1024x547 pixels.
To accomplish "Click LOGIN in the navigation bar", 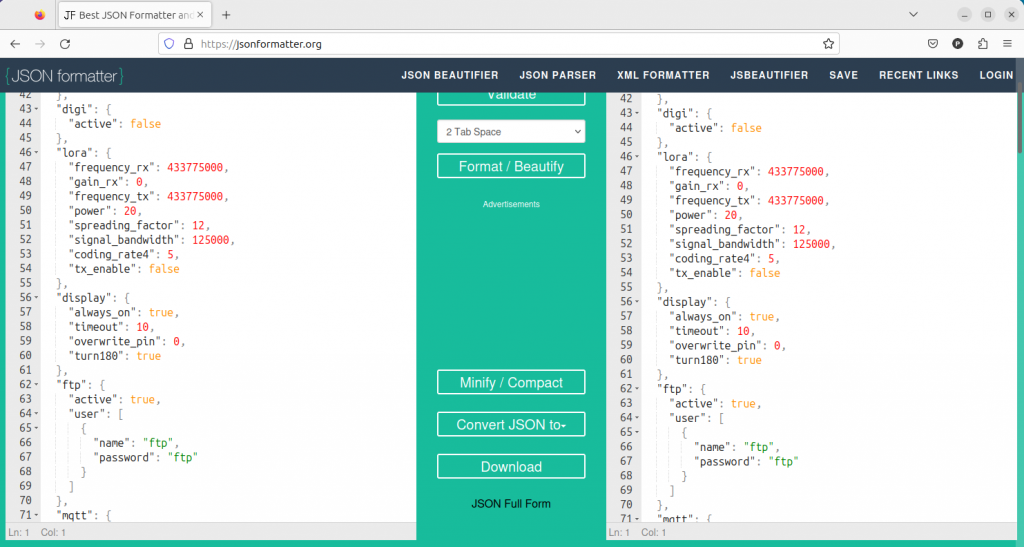I will [x=996, y=75].
